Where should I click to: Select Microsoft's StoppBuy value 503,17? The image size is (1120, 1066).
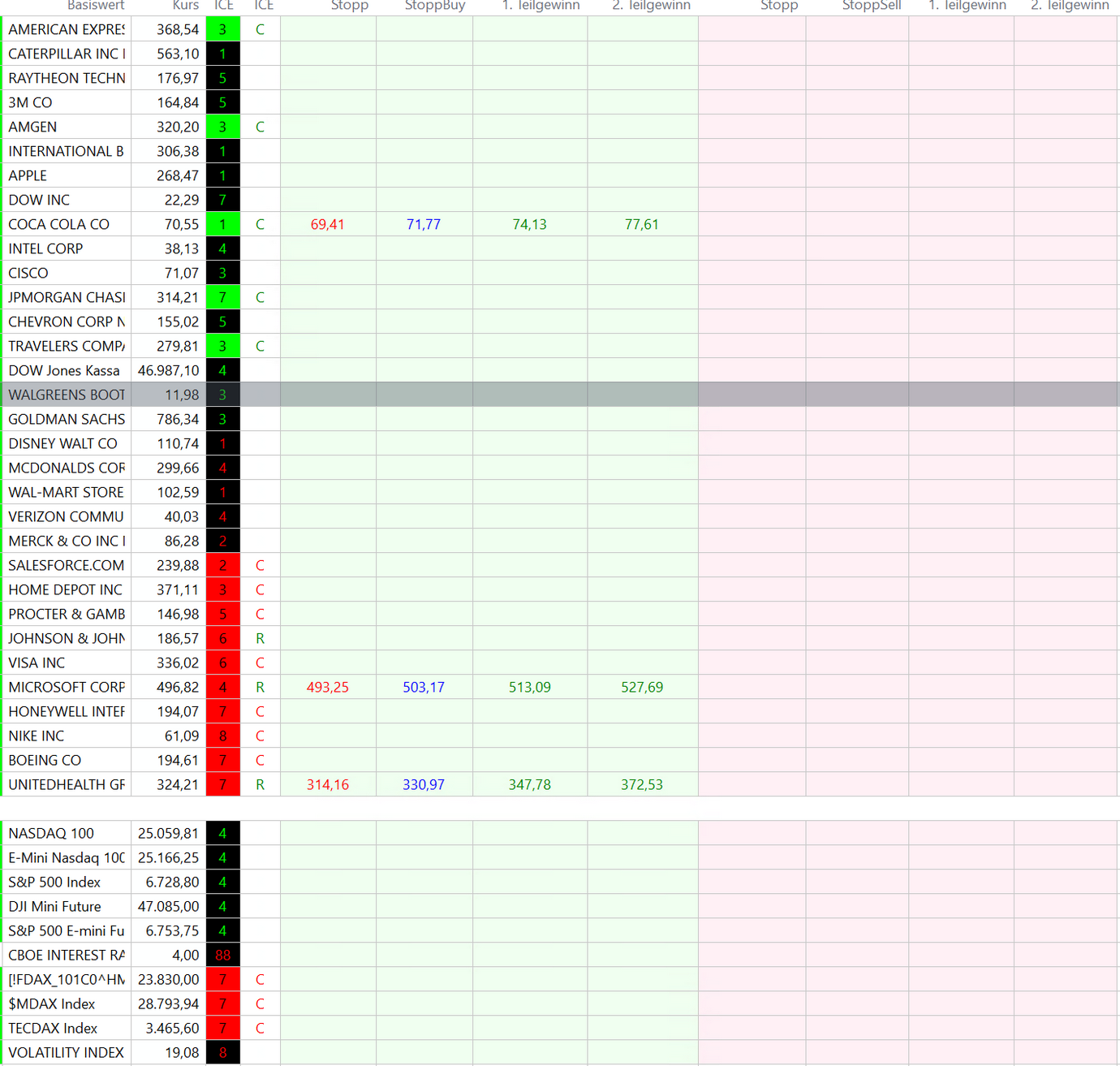coord(423,687)
